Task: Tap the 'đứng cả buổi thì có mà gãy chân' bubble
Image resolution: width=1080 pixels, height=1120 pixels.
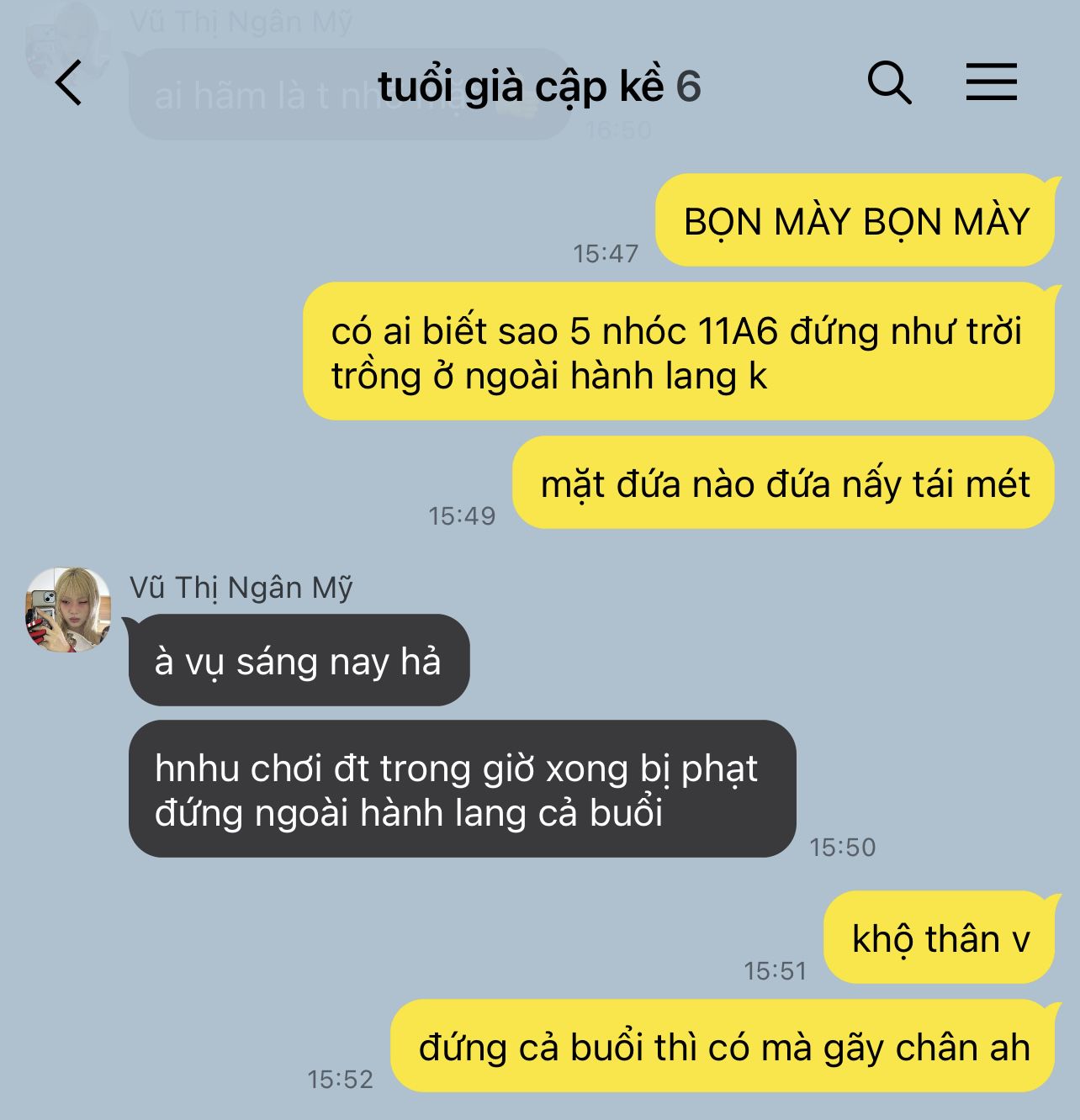Action: point(723,1047)
